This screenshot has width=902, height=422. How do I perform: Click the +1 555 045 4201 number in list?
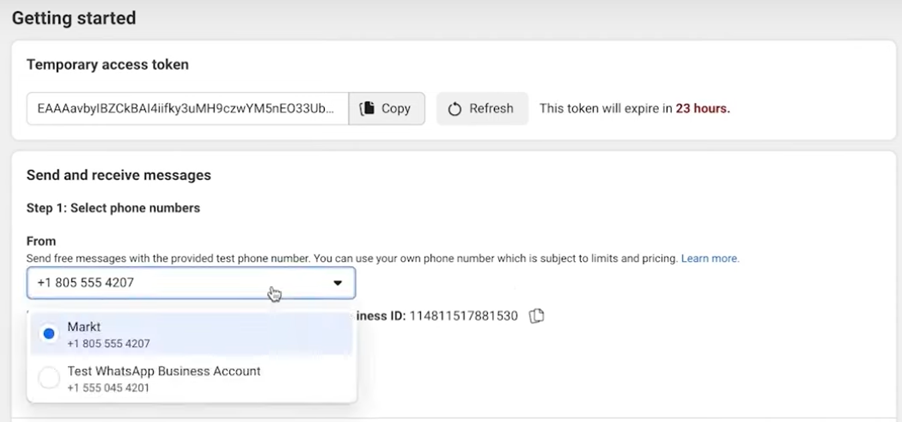(108, 388)
